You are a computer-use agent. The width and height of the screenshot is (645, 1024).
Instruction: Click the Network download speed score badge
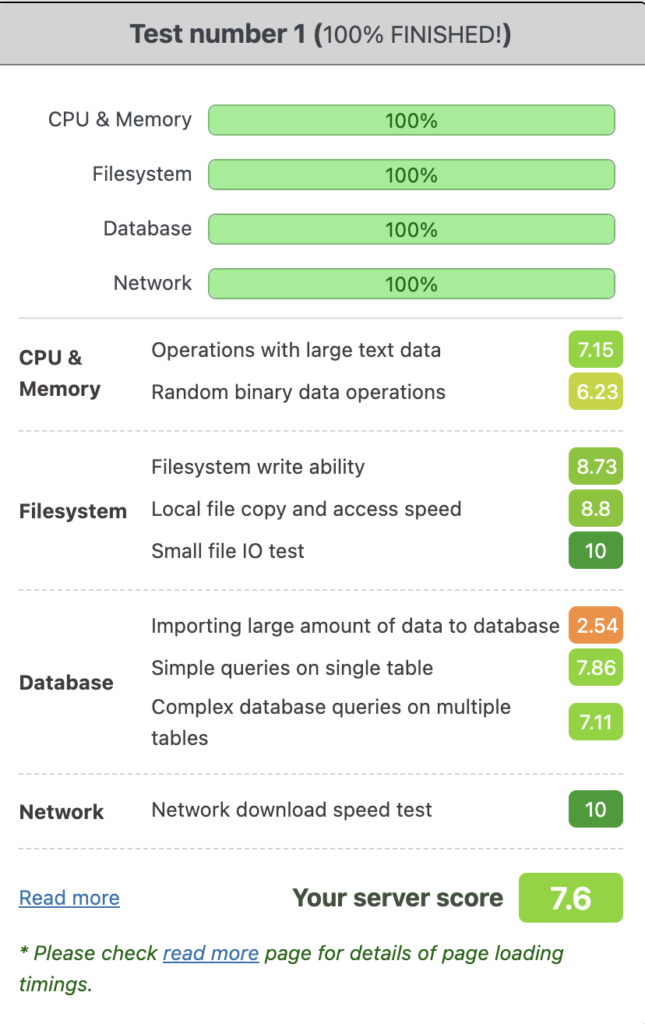coord(595,809)
